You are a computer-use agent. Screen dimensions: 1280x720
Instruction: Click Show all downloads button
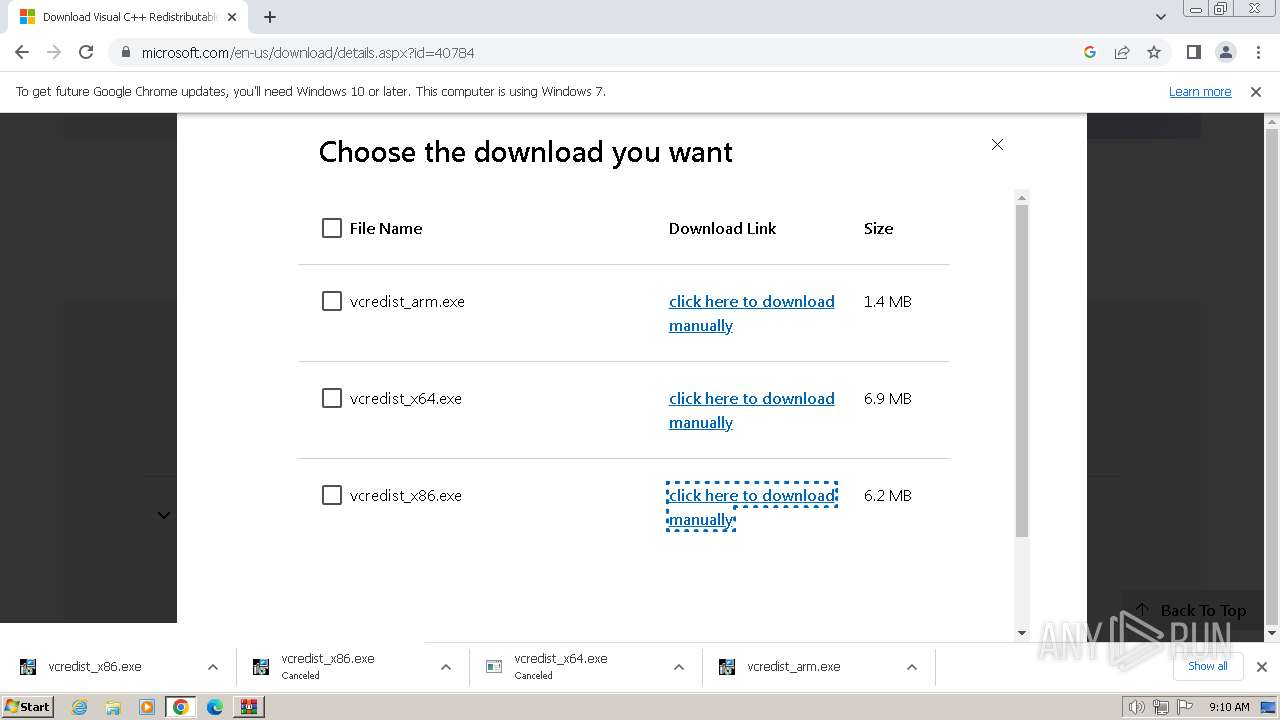1207,666
